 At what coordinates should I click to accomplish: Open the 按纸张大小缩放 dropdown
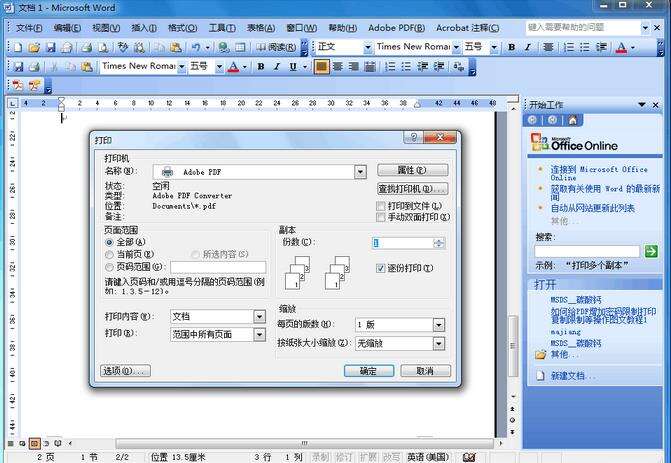pos(439,343)
